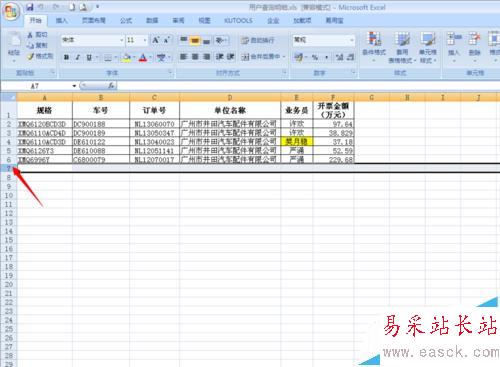Click Increase Indent icon

(231, 57)
